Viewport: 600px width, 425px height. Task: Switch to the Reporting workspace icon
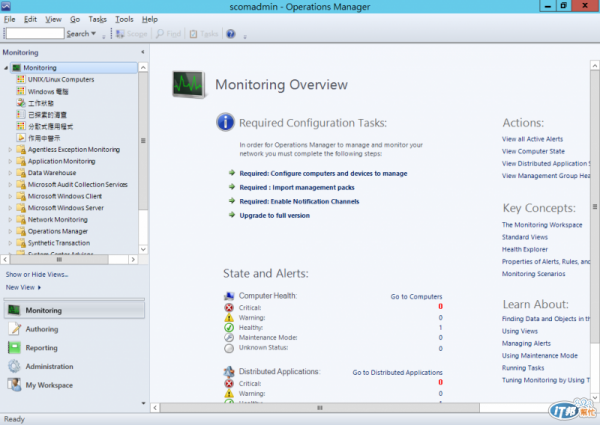(14, 348)
